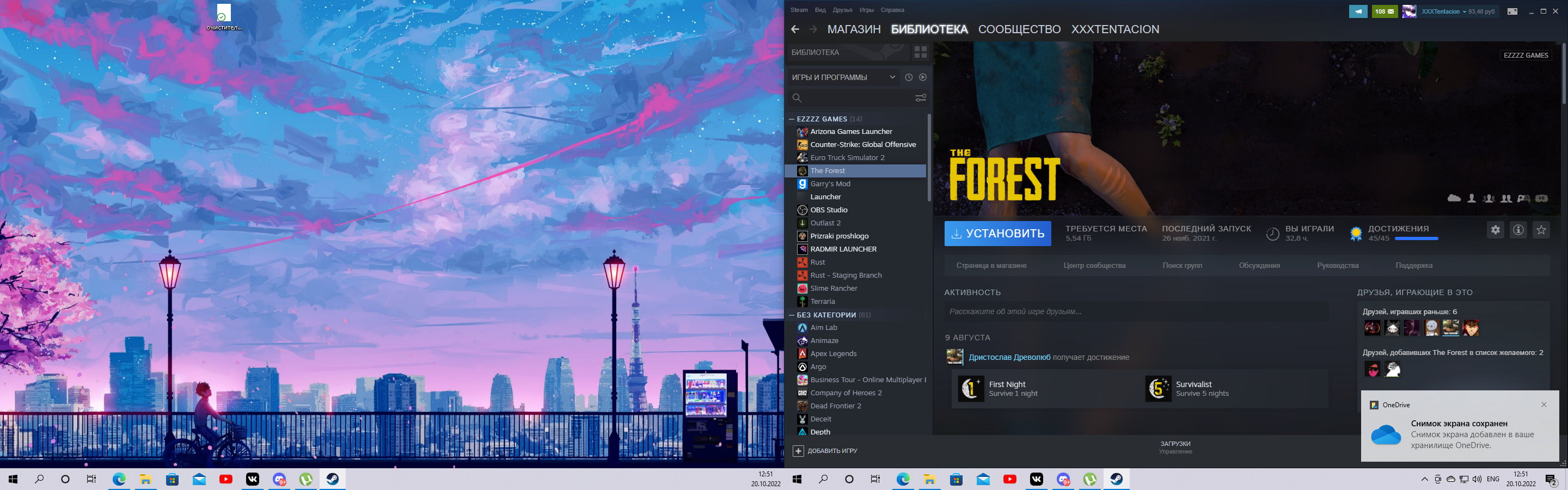Viewport: 1568px width, 490px height.
Task: Collapse the EZZZZ GAMES category
Action: [x=791, y=119]
